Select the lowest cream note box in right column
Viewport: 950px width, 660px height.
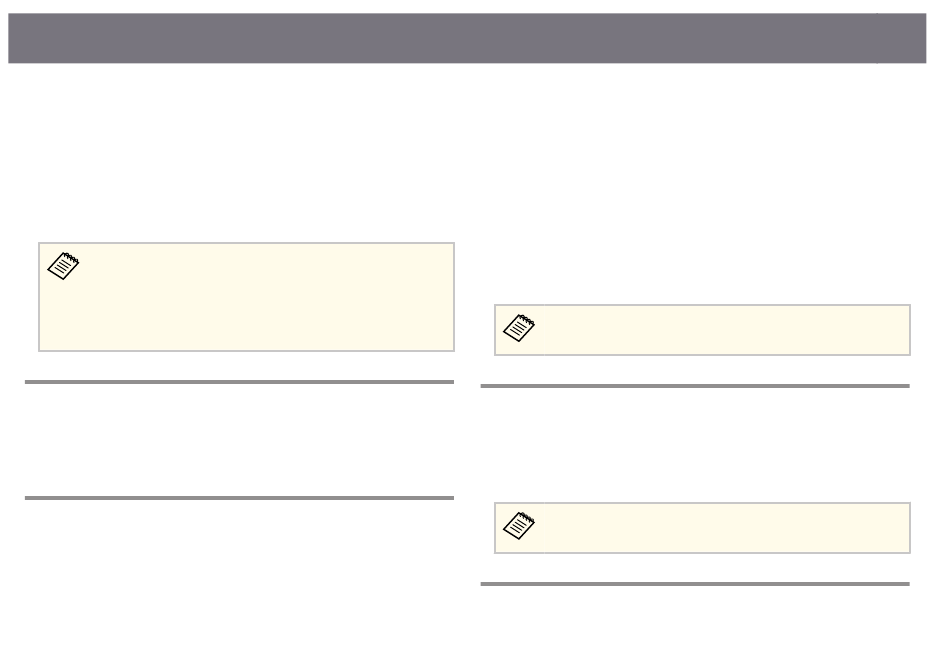point(702,528)
